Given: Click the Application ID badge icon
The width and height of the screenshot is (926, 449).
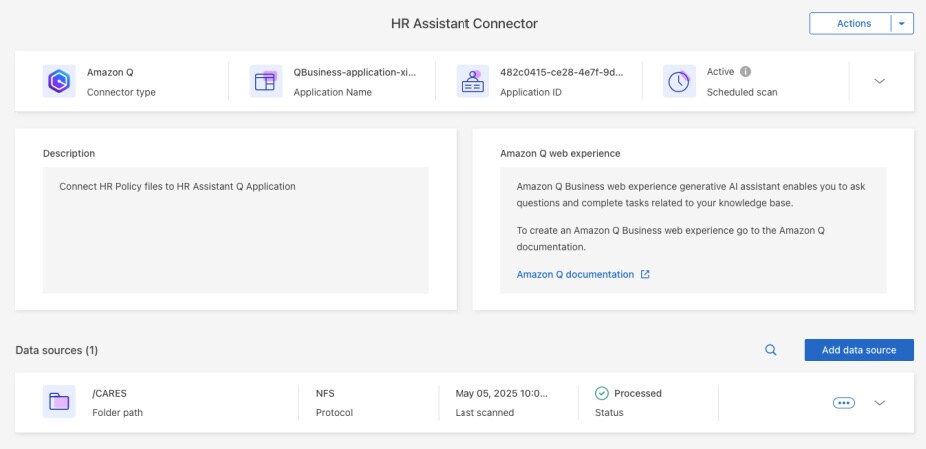Looking at the screenshot, I should pos(472,82).
